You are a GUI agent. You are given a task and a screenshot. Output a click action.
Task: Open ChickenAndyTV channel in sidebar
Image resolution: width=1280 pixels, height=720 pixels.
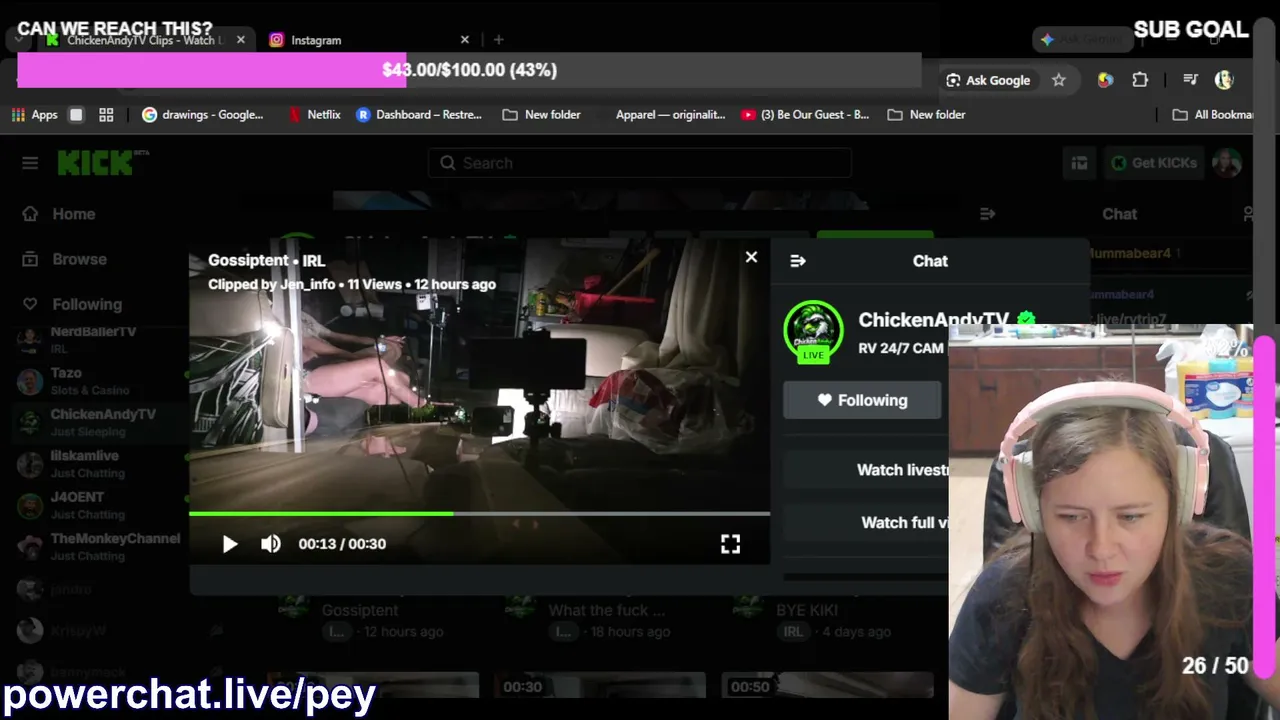coord(100,422)
